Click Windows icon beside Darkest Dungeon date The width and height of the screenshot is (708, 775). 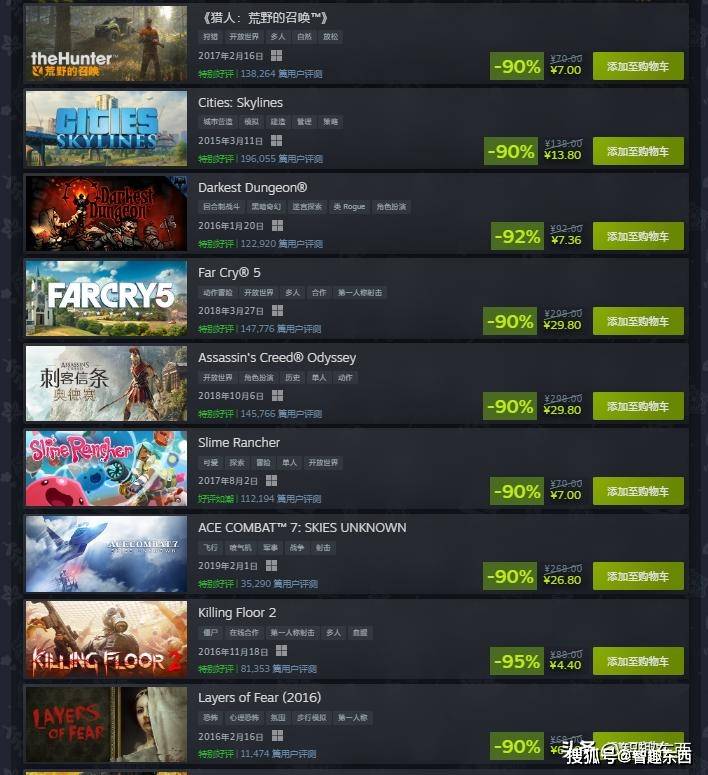point(277,226)
